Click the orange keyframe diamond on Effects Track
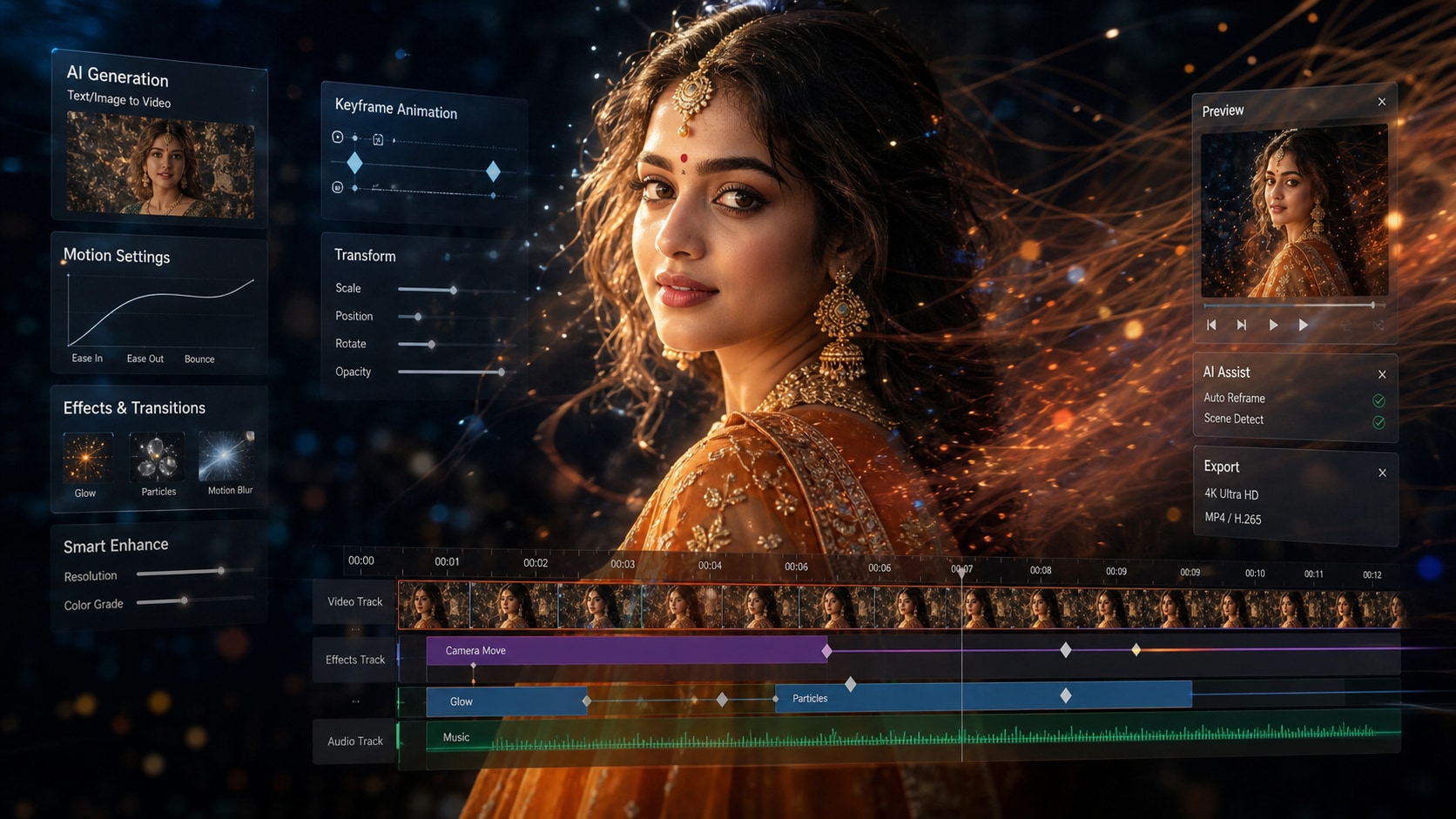This screenshot has width=1456, height=819. (1136, 650)
